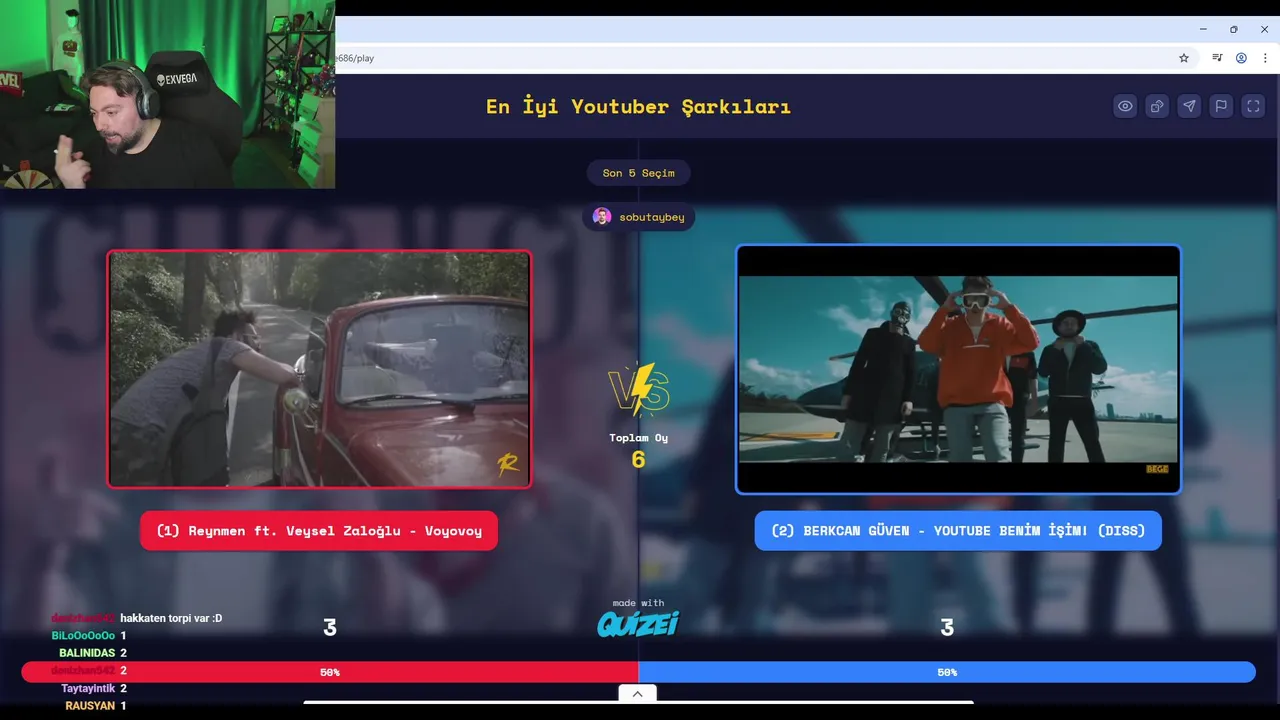Screen dimensions: 1280x720
Task: Vote for (1) Reynmen ft. Veysel Zaloğlu - Voyovoy
Action: (319, 531)
